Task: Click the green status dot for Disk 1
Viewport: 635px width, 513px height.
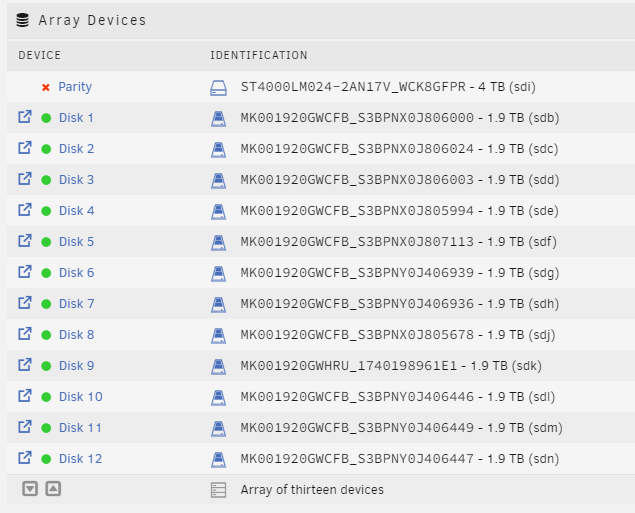Action: click(x=46, y=118)
